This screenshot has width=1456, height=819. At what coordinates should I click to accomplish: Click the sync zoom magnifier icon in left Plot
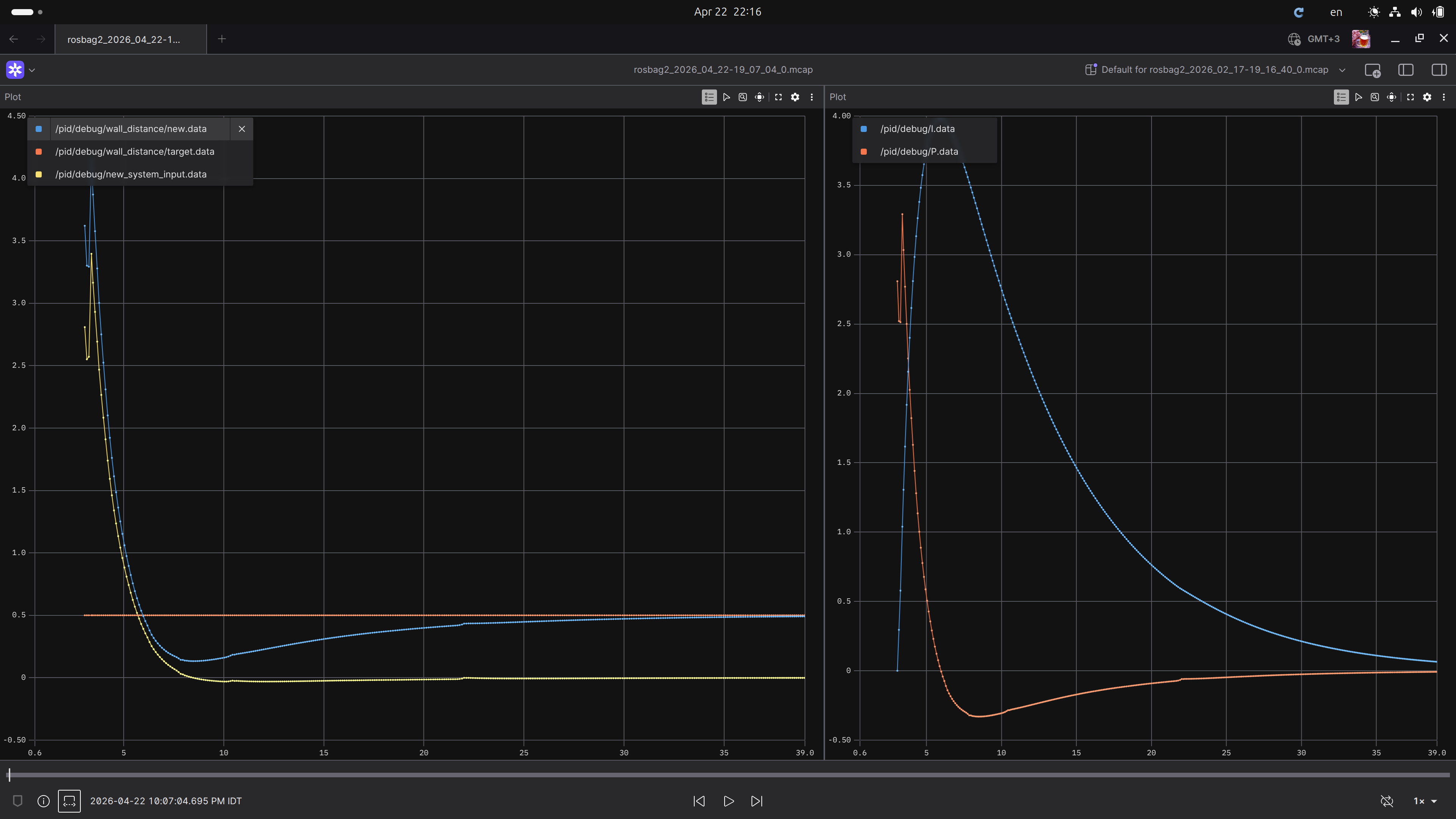click(x=743, y=97)
